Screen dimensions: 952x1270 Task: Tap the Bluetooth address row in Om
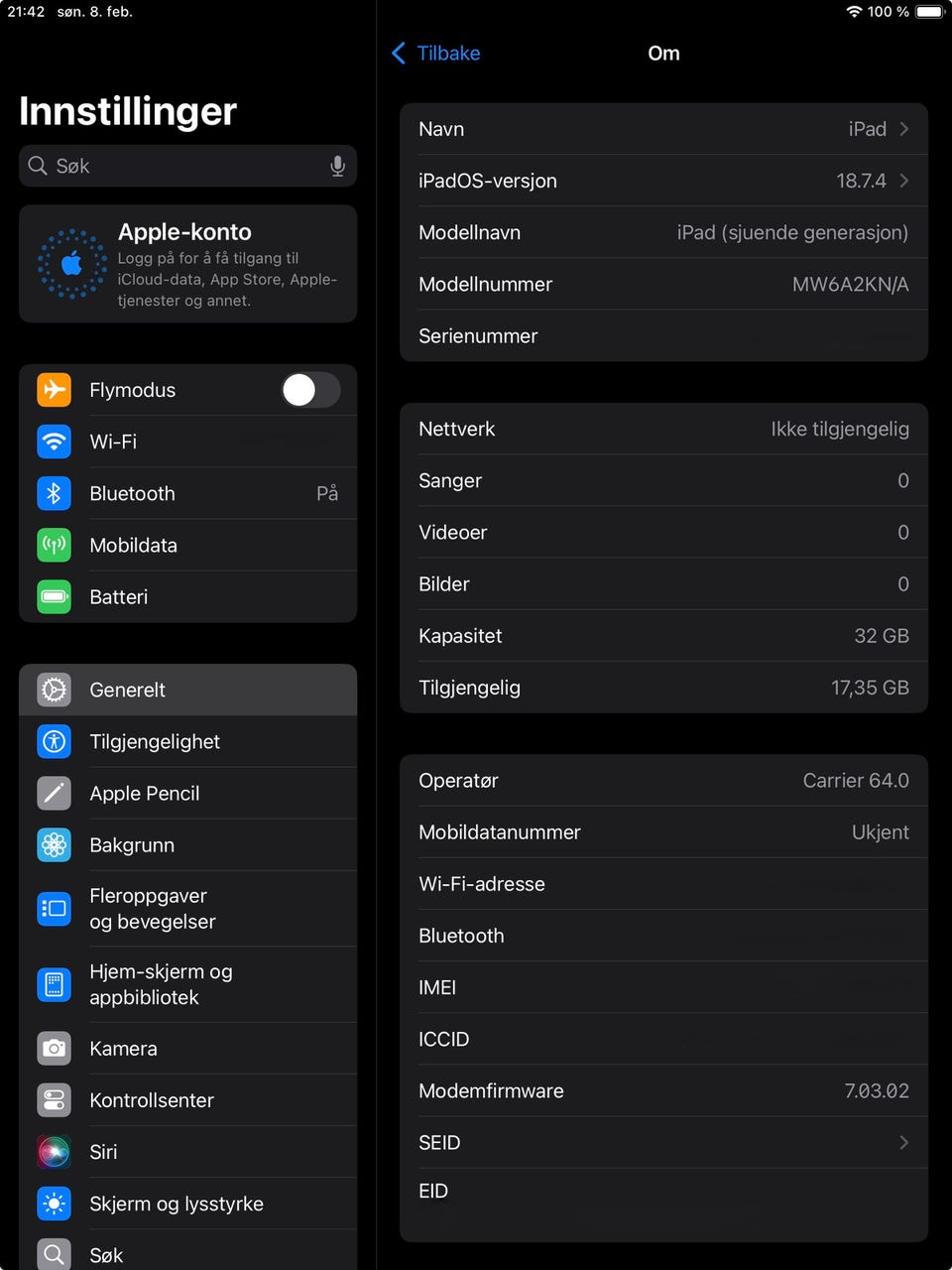pos(663,935)
